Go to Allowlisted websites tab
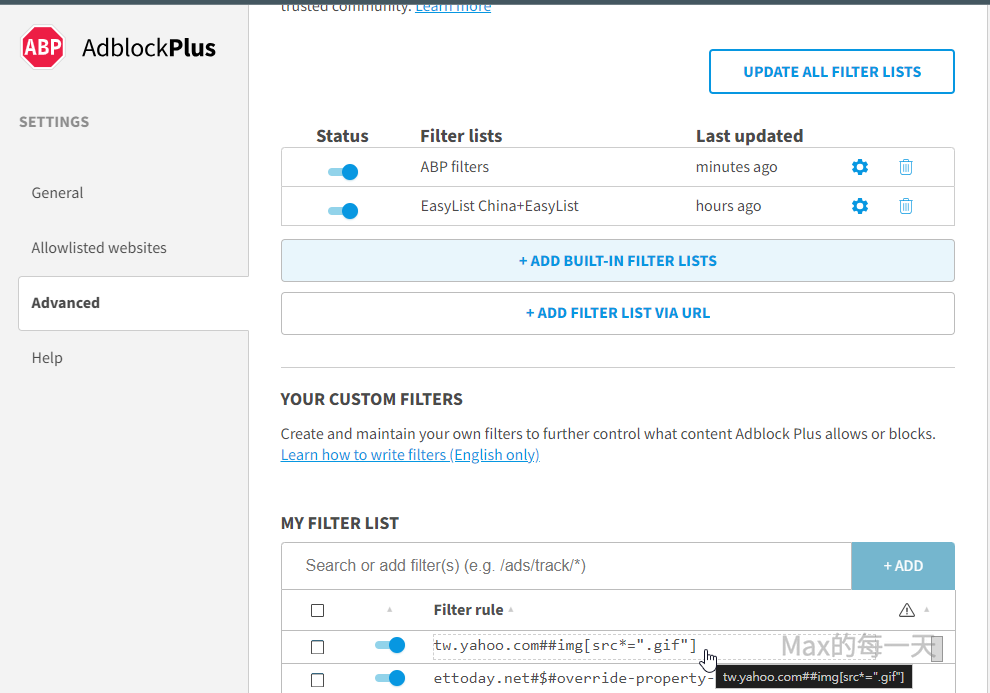Image resolution: width=990 pixels, height=693 pixels. click(x=99, y=248)
